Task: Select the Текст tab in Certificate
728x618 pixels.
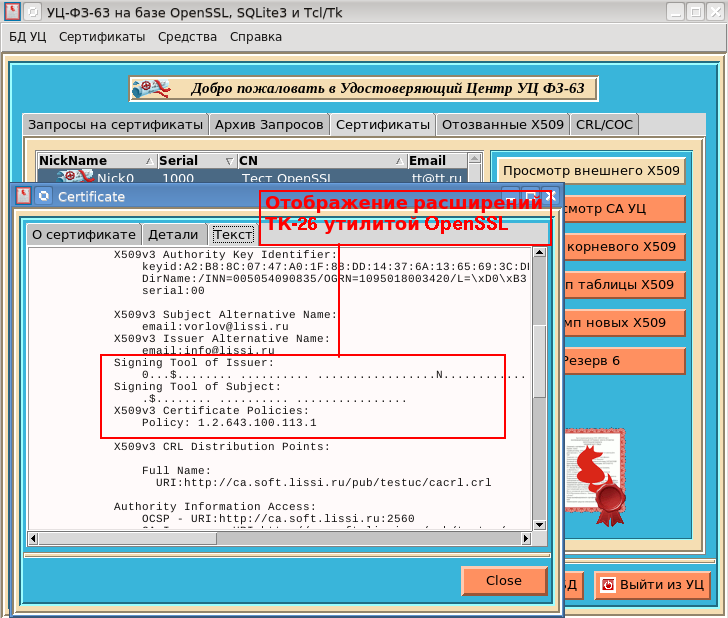Action: pyautogui.click(x=233, y=234)
